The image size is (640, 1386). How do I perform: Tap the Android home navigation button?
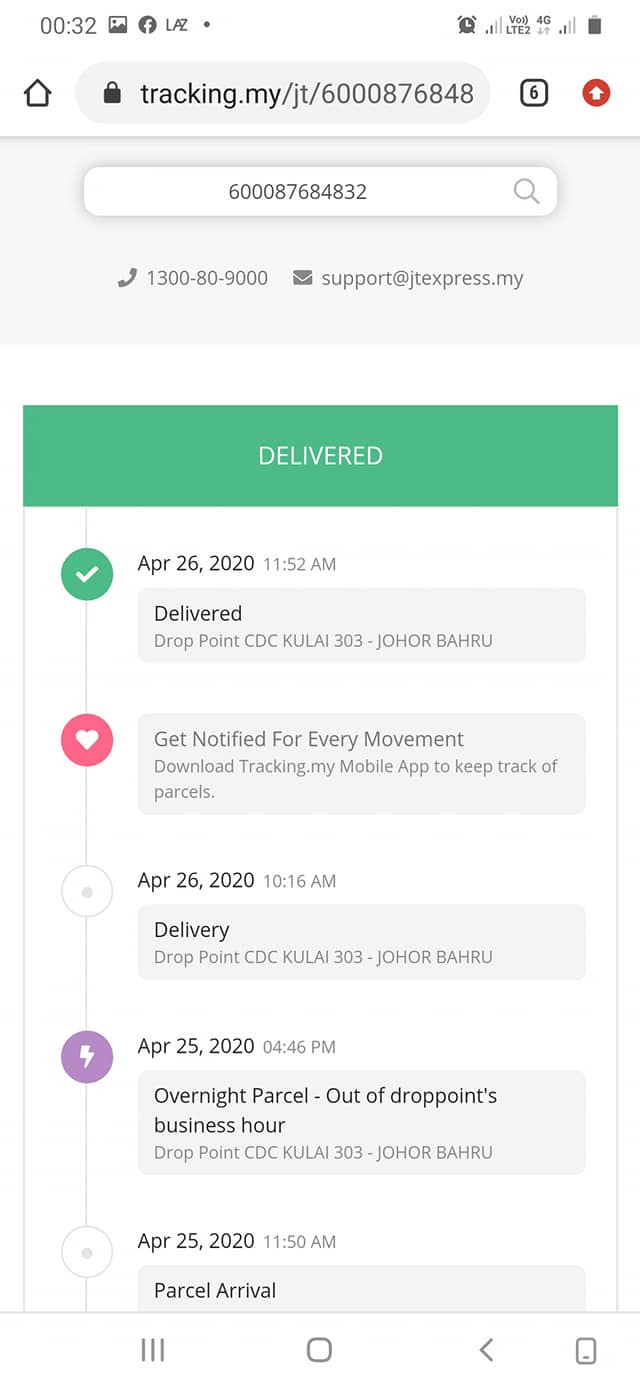[x=319, y=1350]
